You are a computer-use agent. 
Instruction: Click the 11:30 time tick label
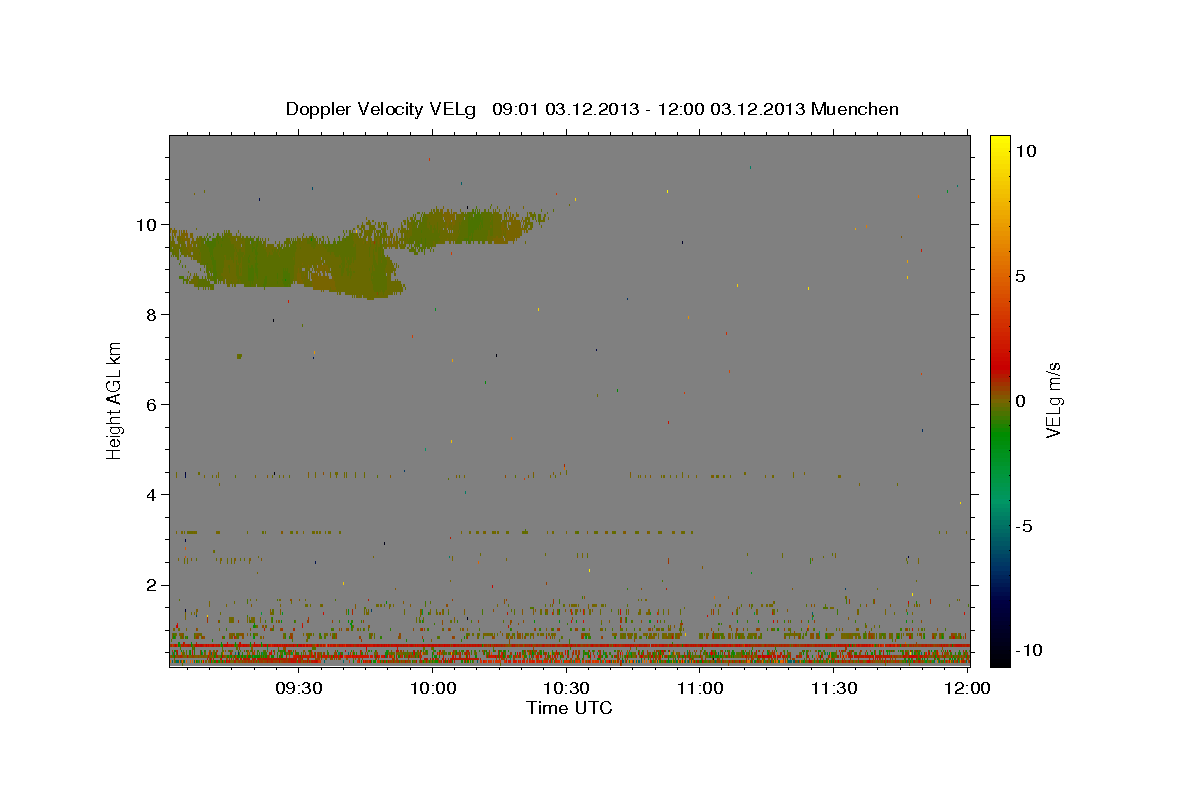click(x=833, y=689)
